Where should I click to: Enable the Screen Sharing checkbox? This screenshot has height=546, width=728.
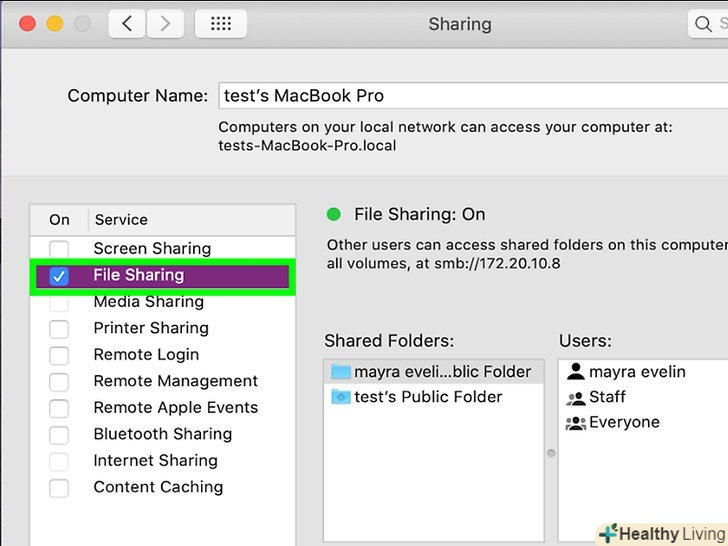pyautogui.click(x=59, y=249)
